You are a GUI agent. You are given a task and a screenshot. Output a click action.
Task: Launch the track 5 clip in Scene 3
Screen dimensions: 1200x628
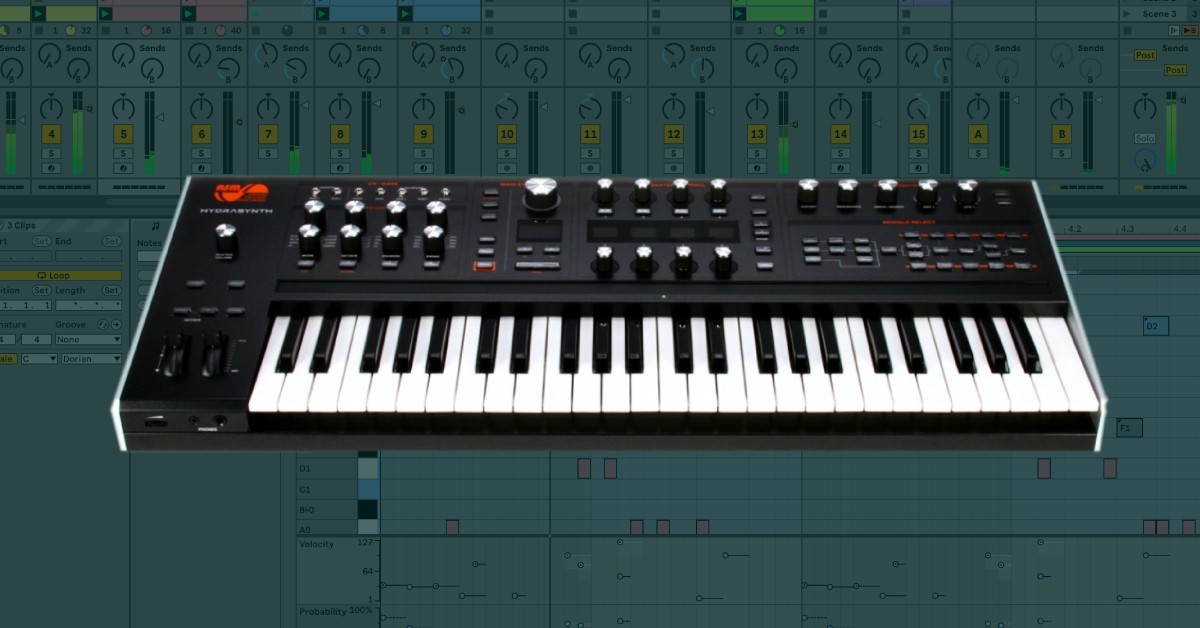(106, 14)
